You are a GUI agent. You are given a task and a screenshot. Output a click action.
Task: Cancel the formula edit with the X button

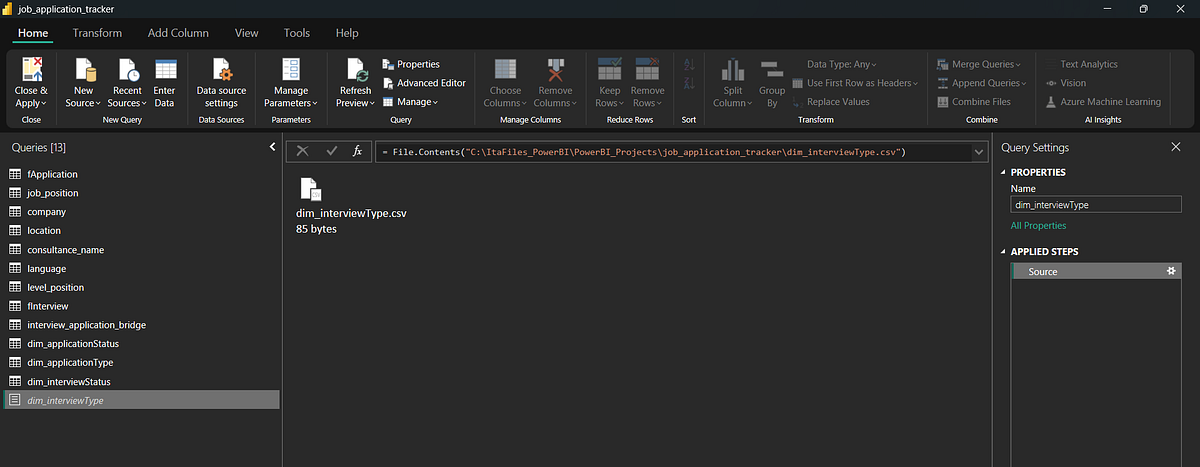click(303, 151)
